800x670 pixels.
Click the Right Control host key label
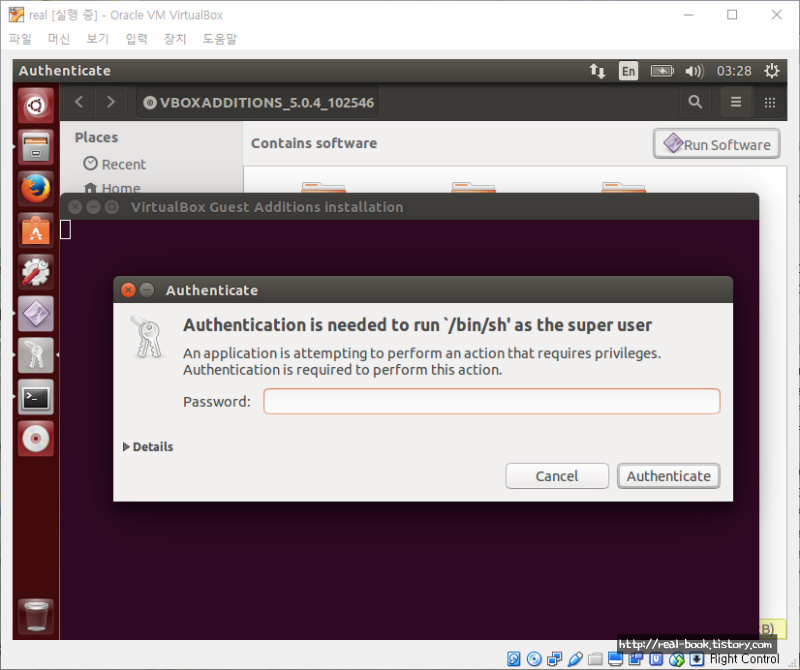tap(744, 659)
